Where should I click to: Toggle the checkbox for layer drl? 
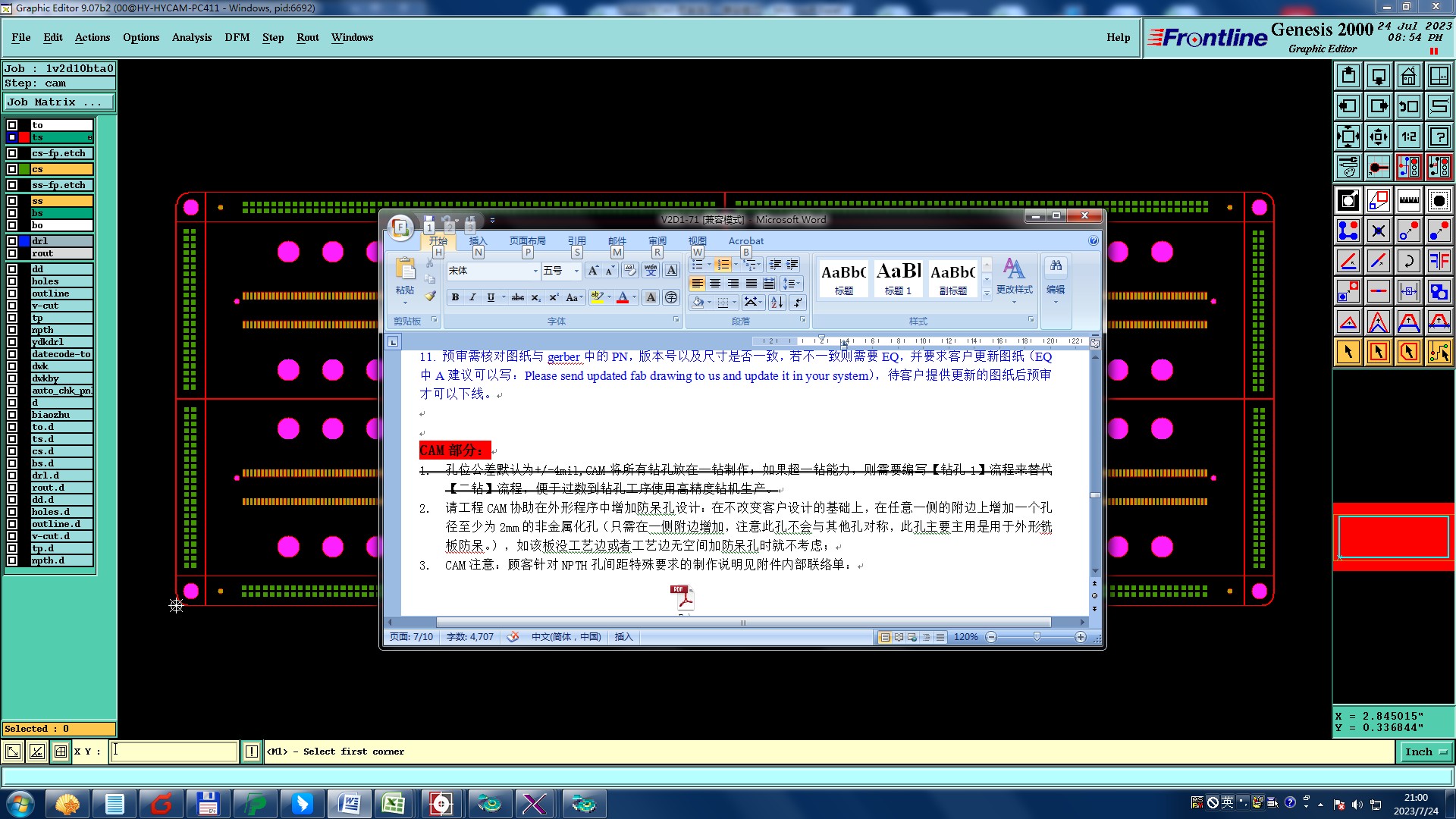click(12, 241)
